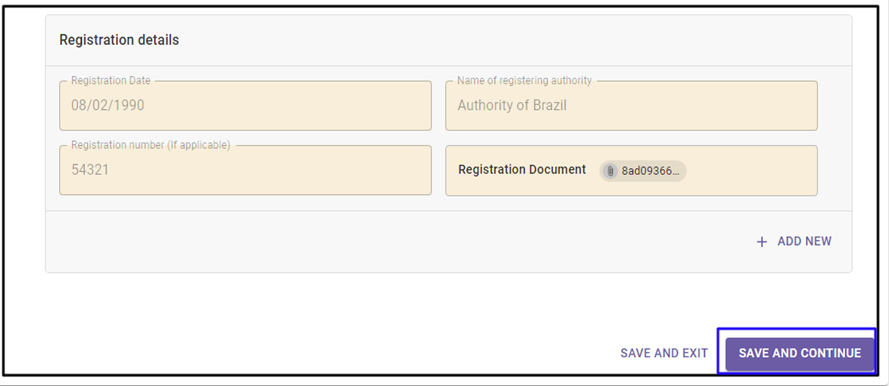Click the 08/02/1990 date value

pyautogui.click(x=108, y=105)
